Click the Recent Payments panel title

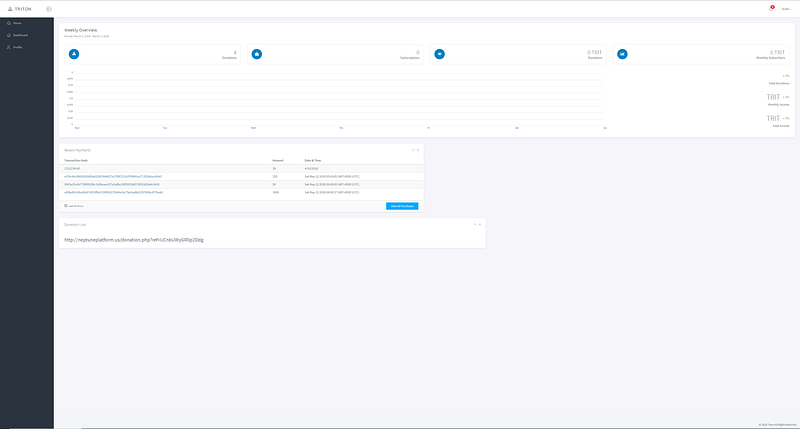point(78,150)
